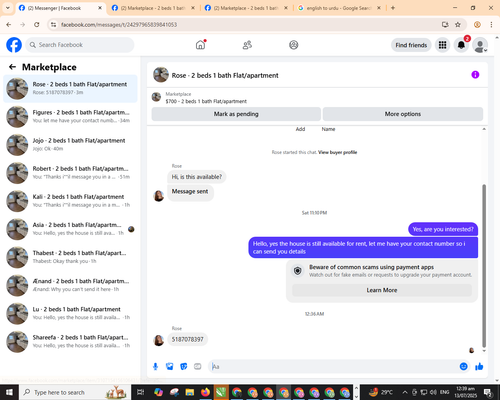This screenshot has width=500, height=400.
Task: Click the Find friends button
Action: tap(411, 45)
